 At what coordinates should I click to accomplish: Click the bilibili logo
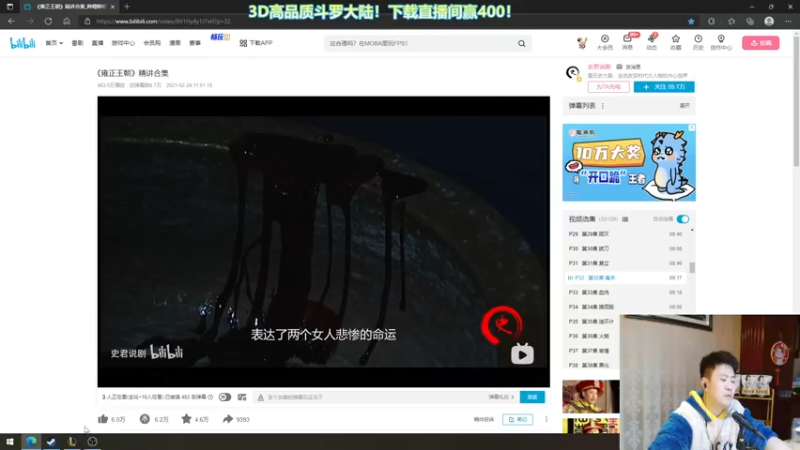23,43
